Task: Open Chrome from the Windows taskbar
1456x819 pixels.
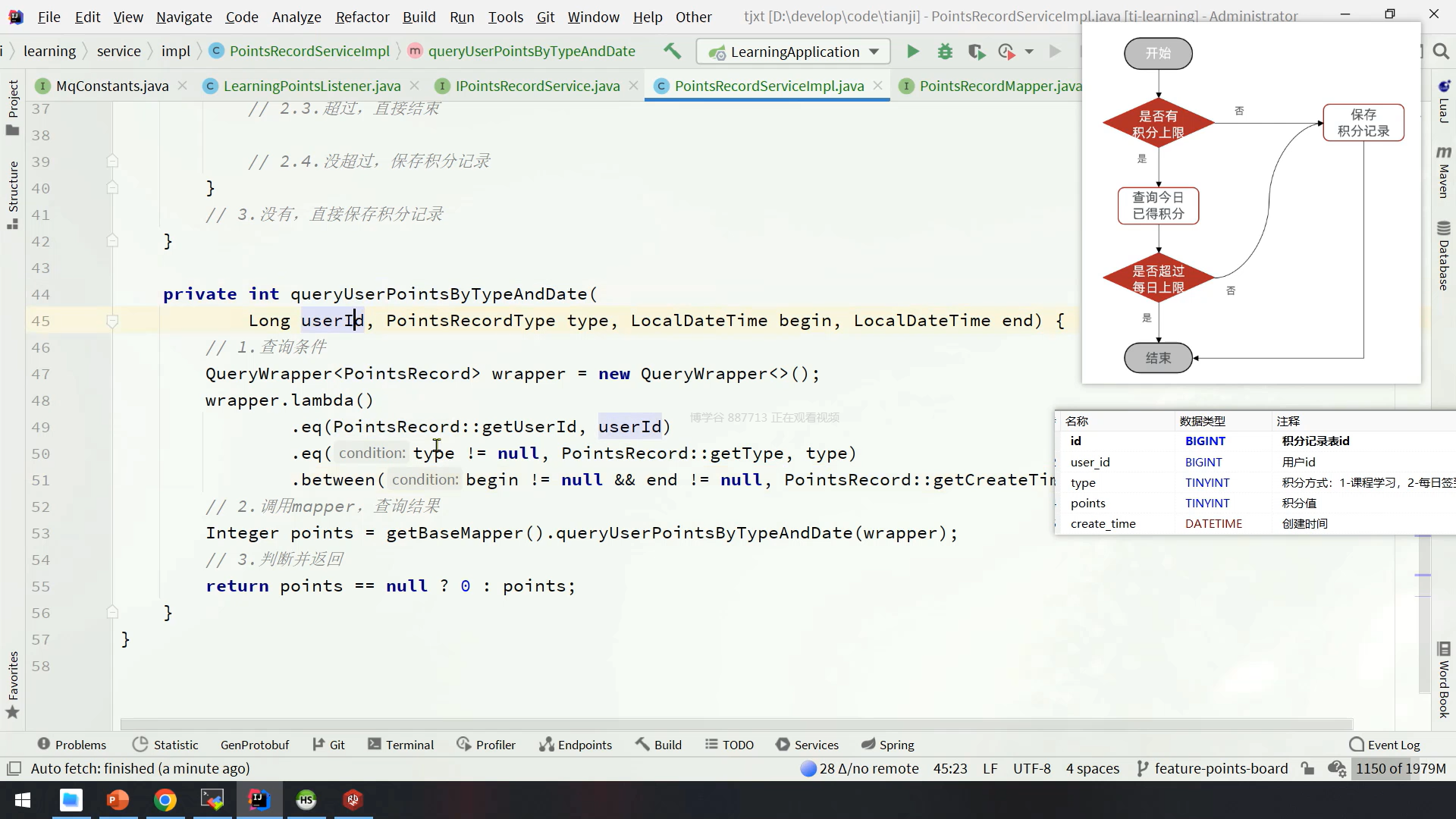Action: click(165, 800)
